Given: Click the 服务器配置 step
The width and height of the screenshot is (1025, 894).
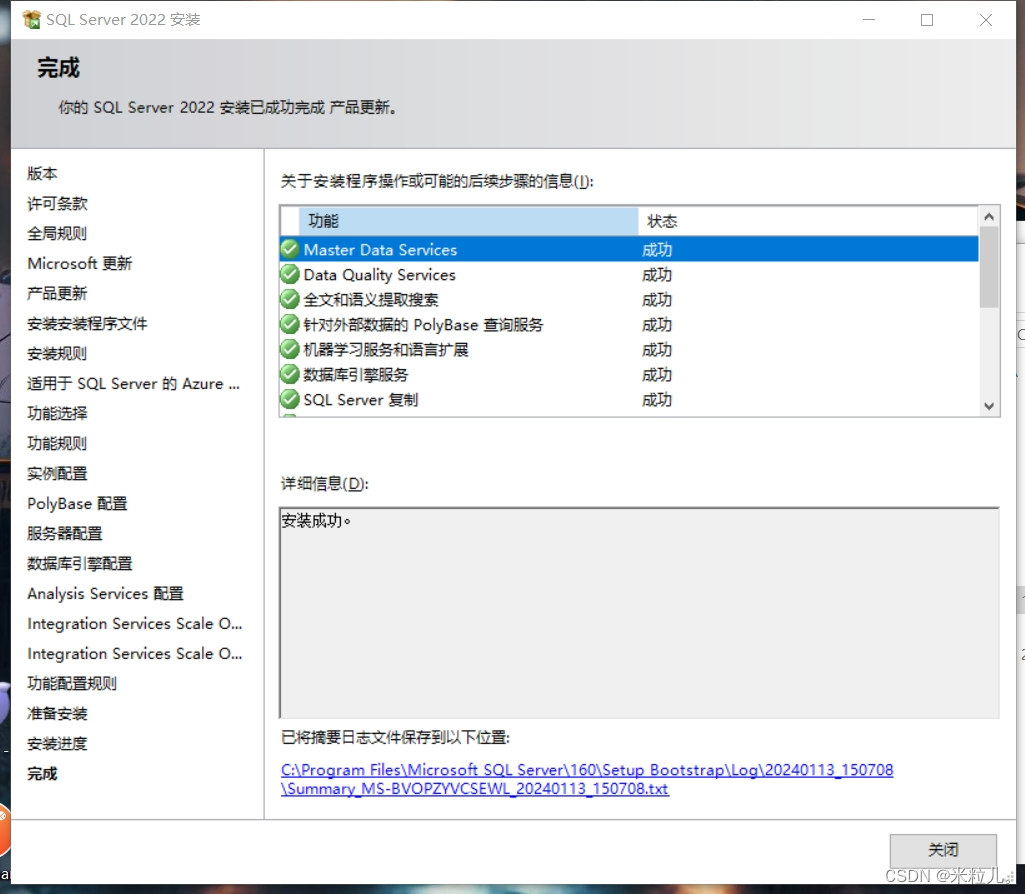Looking at the screenshot, I should click(65, 533).
